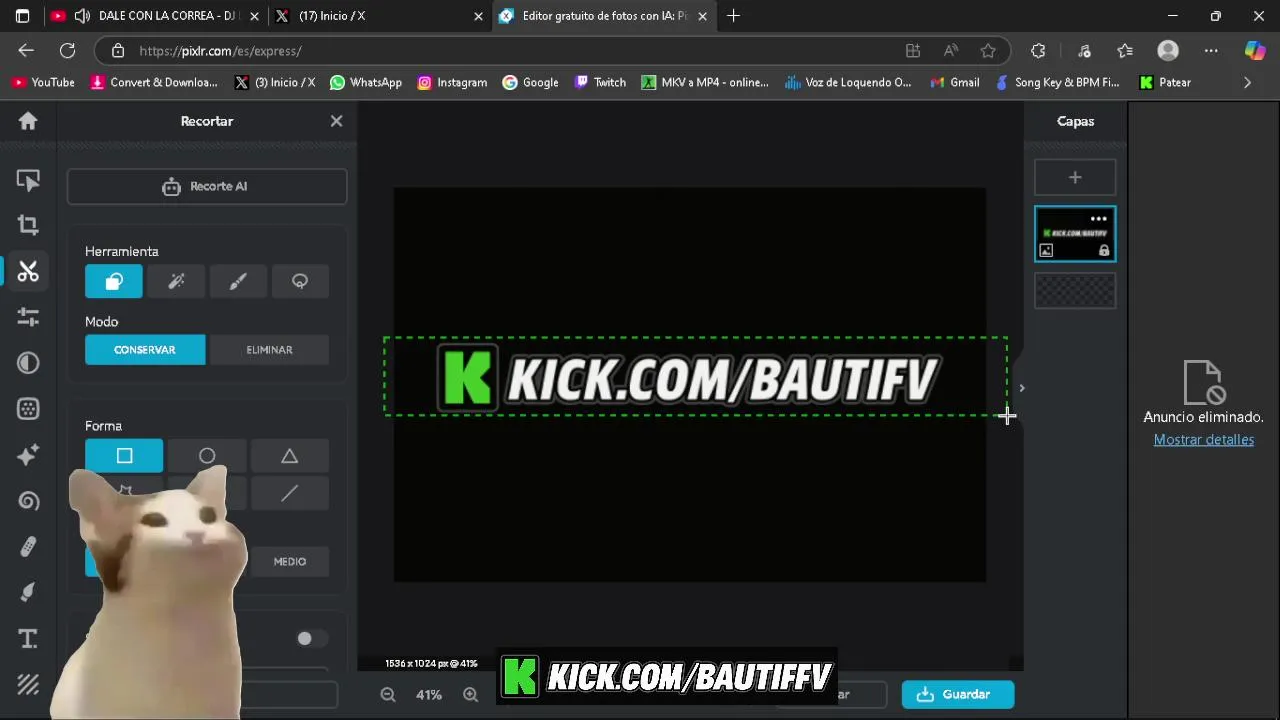The width and height of the screenshot is (1280, 720).
Task: Go back to the previous page
Action: point(26,51)
